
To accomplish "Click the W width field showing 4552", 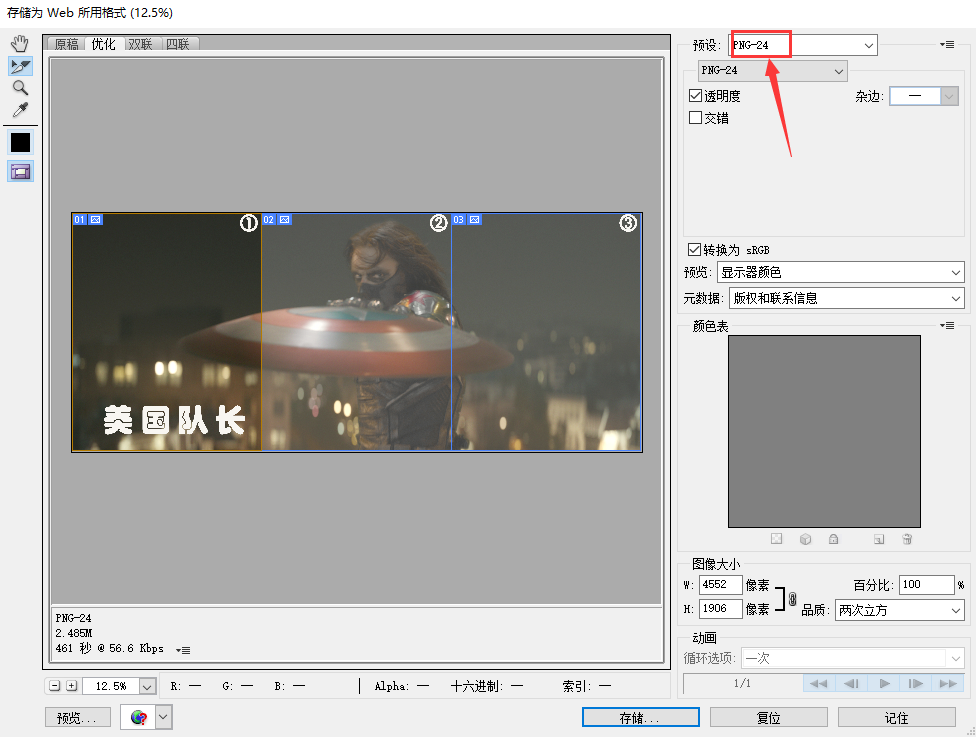I will (x=721, y=584).
